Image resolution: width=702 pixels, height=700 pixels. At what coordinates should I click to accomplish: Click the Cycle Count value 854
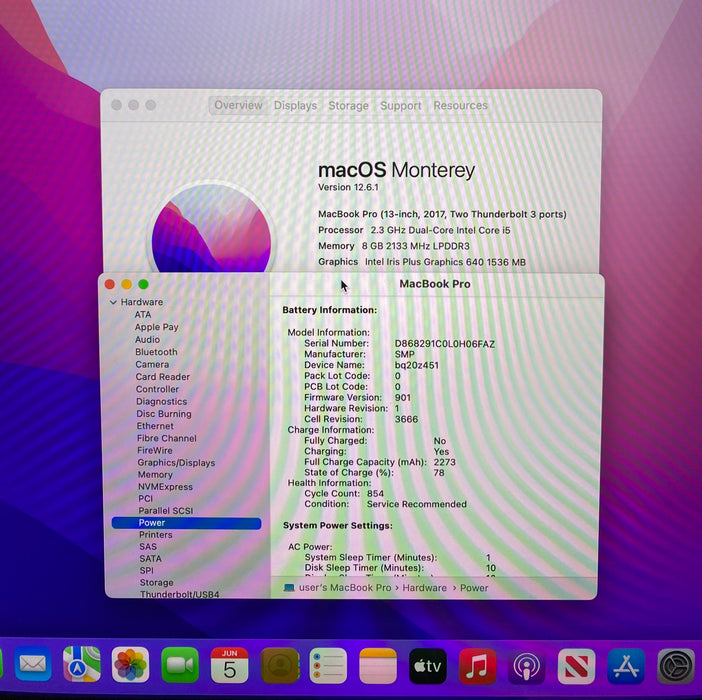click(375, 493)
